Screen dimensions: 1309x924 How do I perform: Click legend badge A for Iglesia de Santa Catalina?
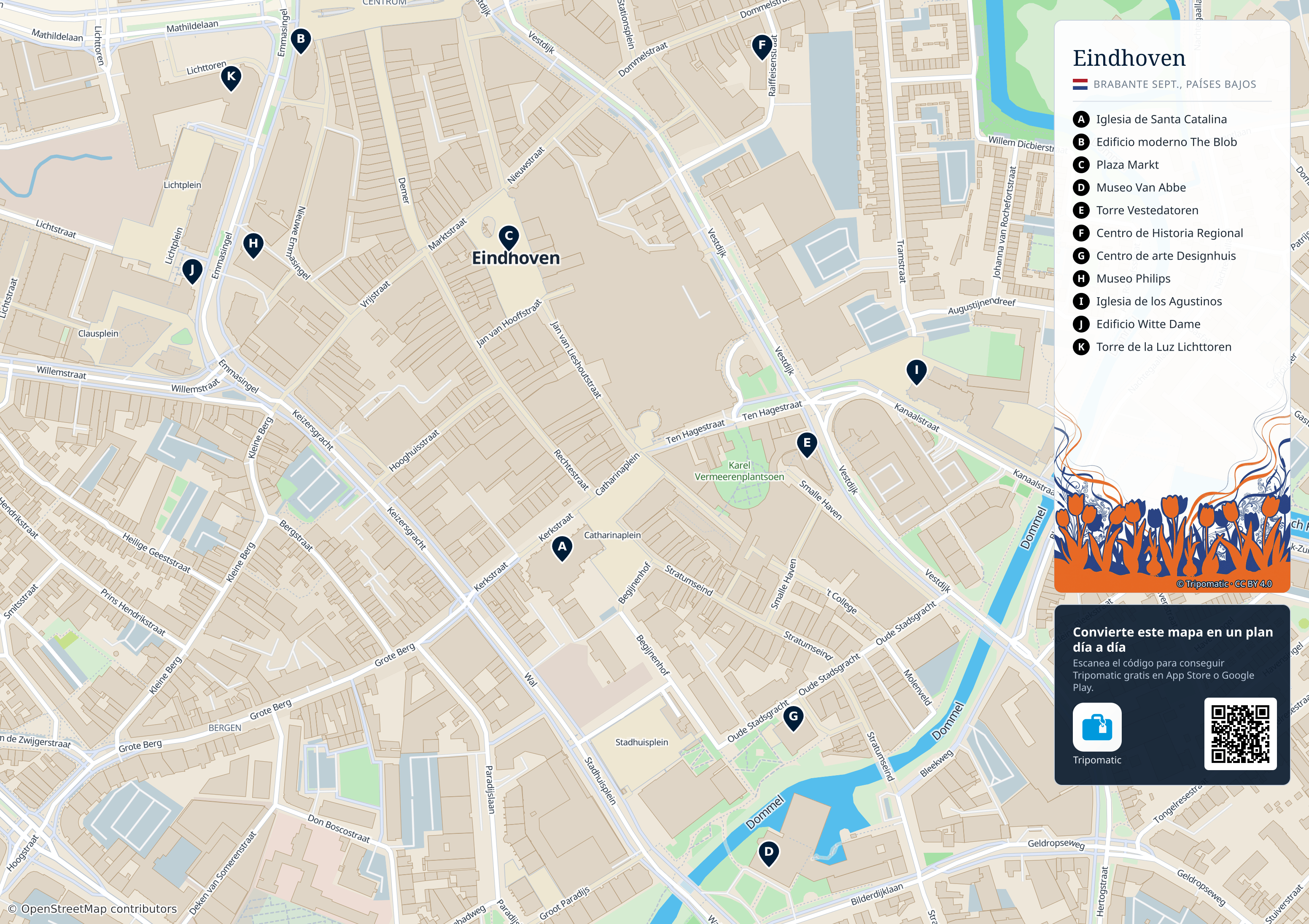click(x=1081, y=119)
